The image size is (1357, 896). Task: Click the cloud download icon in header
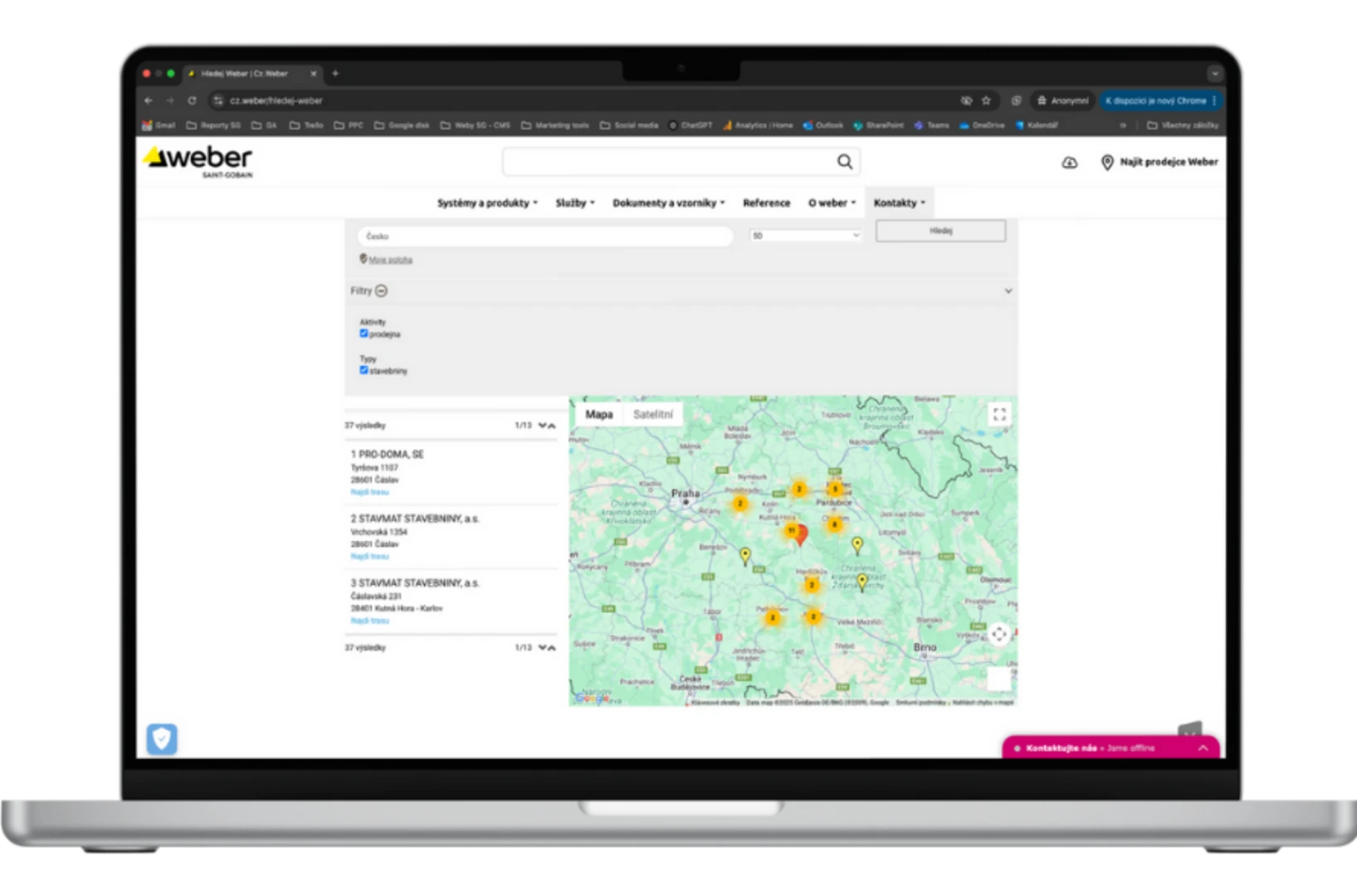1070,163
